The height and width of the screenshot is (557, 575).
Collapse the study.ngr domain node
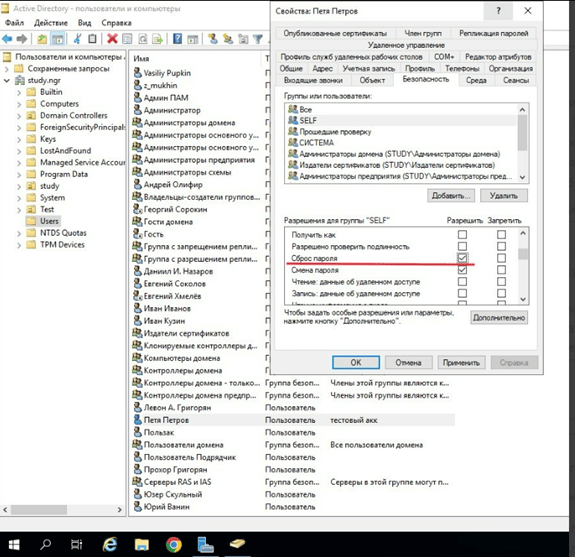click(7, 80)
